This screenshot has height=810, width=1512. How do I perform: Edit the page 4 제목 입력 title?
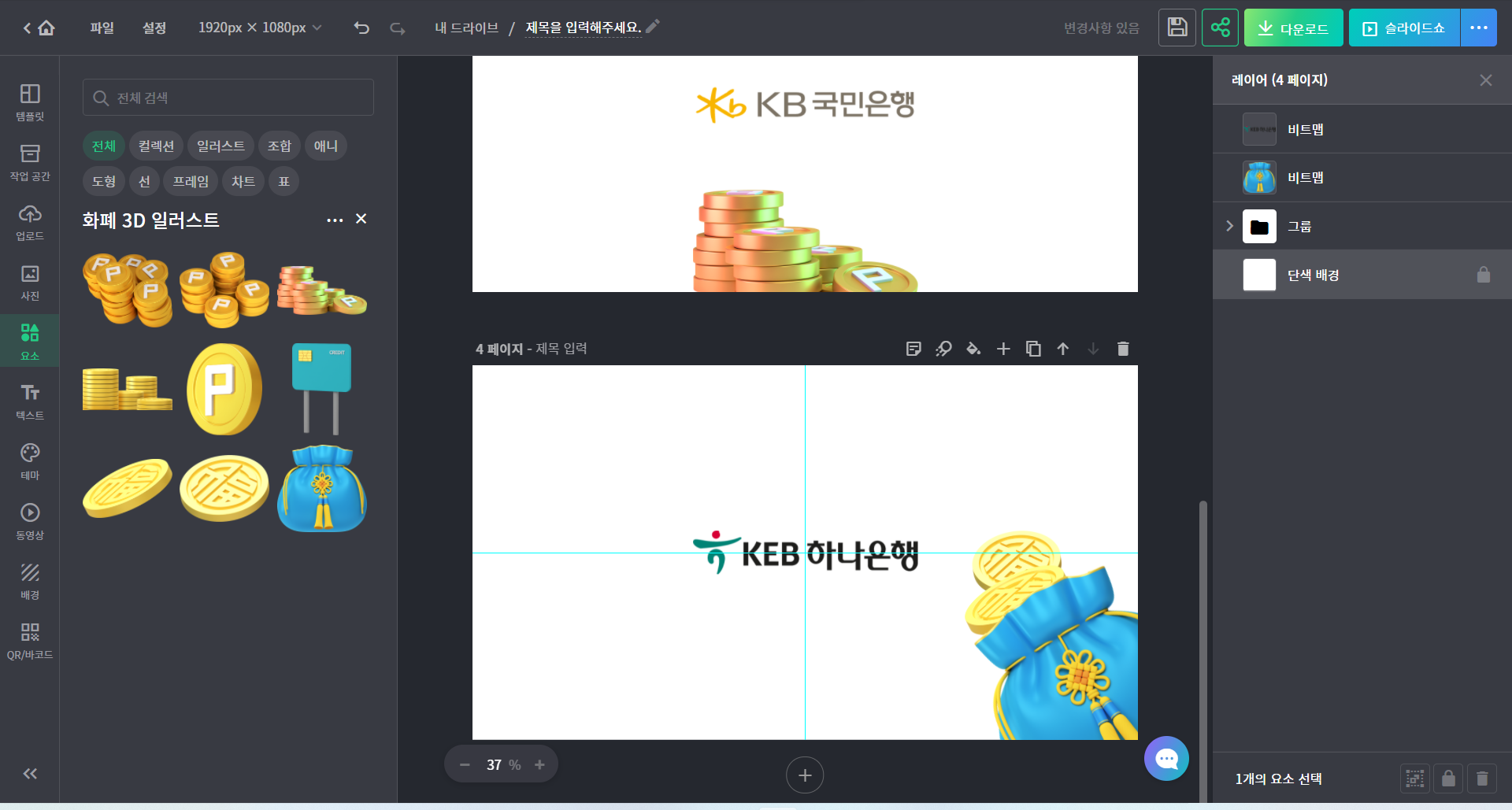click(561, 349)
